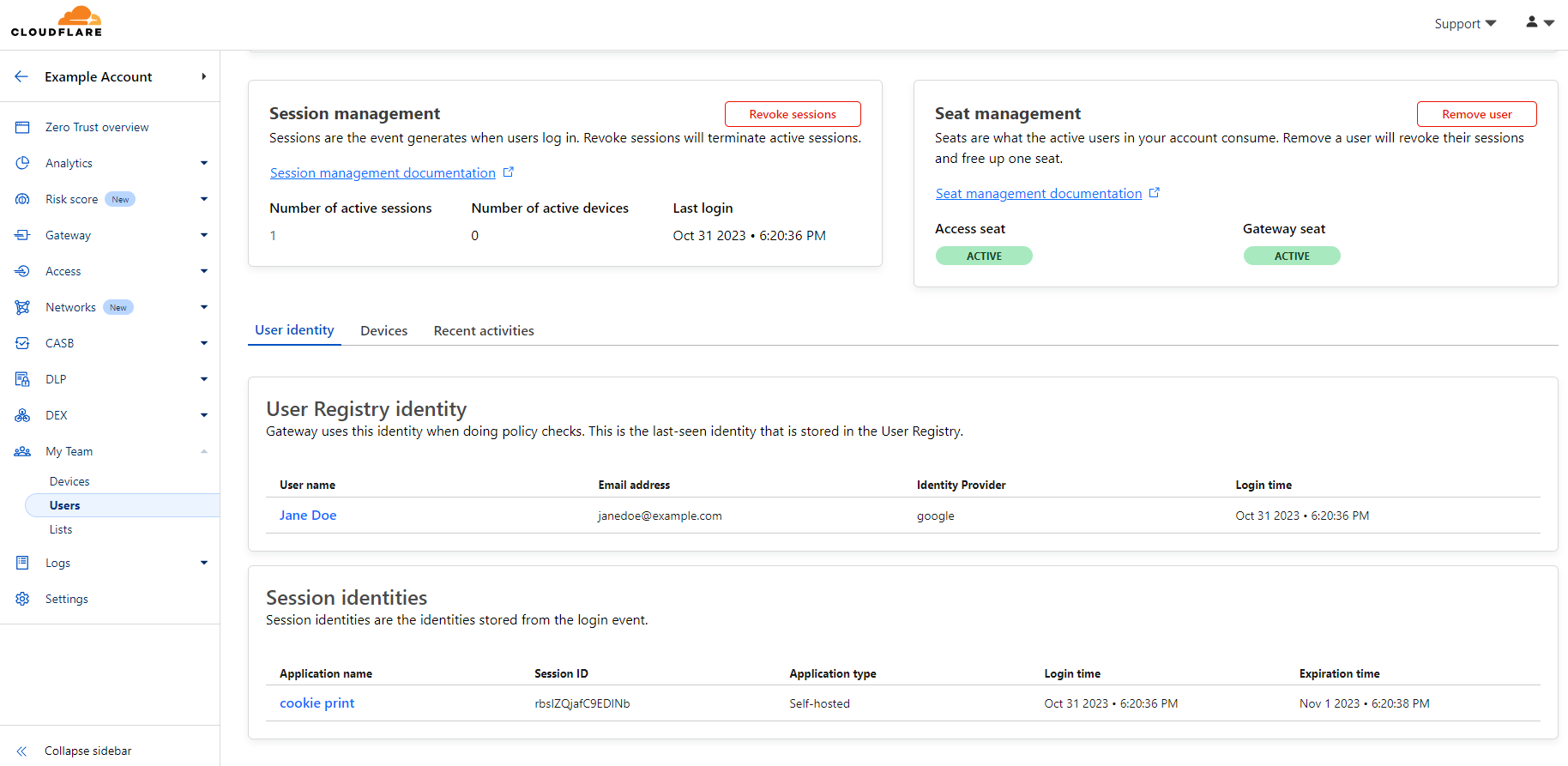Click the Settings gear icon
This screenshot has height=766, width=1568.
coord(22,599)
